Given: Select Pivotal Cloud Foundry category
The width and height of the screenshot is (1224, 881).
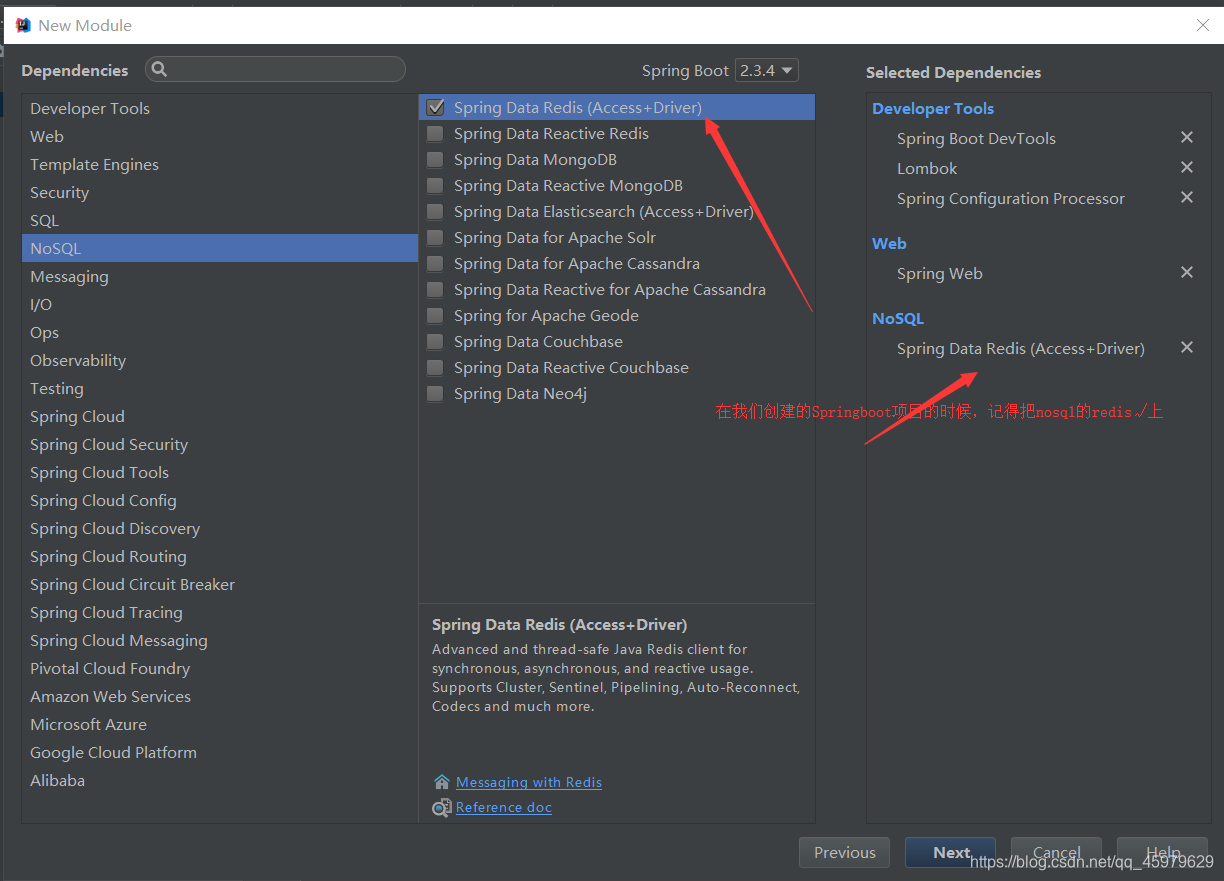Looking at the screenshot, I should 220,668.
